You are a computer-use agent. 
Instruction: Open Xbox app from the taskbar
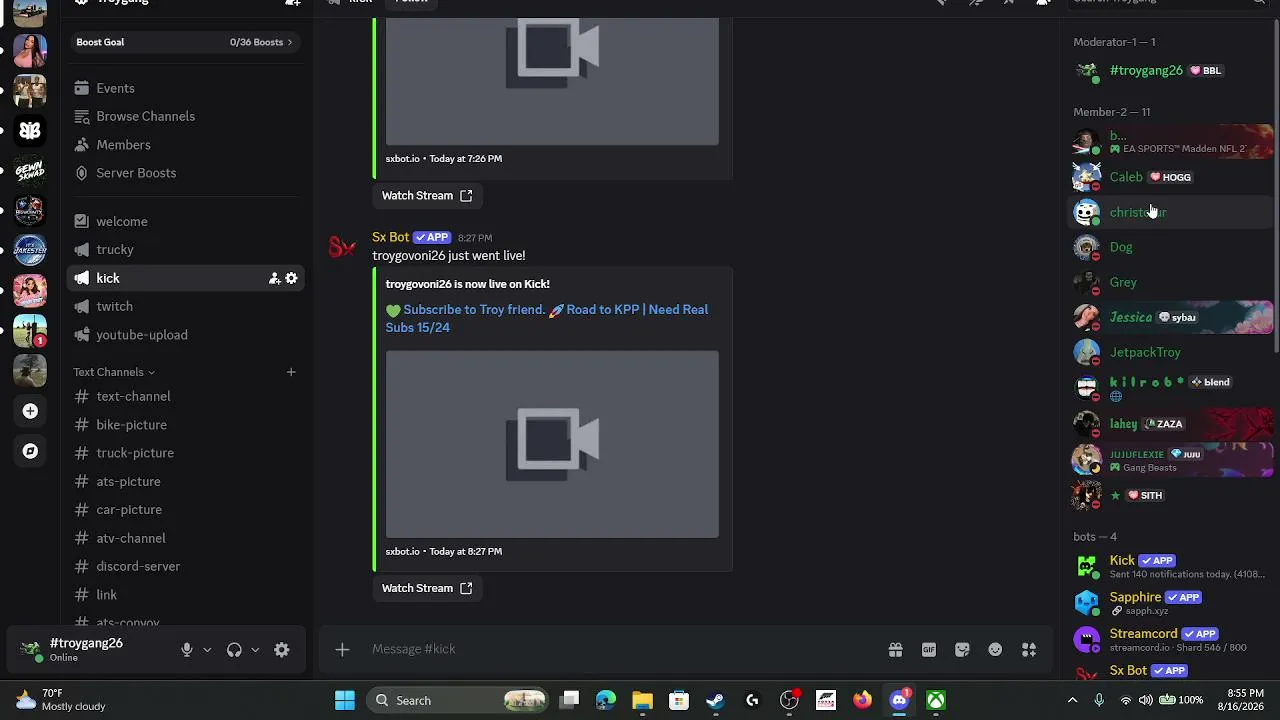936,700
